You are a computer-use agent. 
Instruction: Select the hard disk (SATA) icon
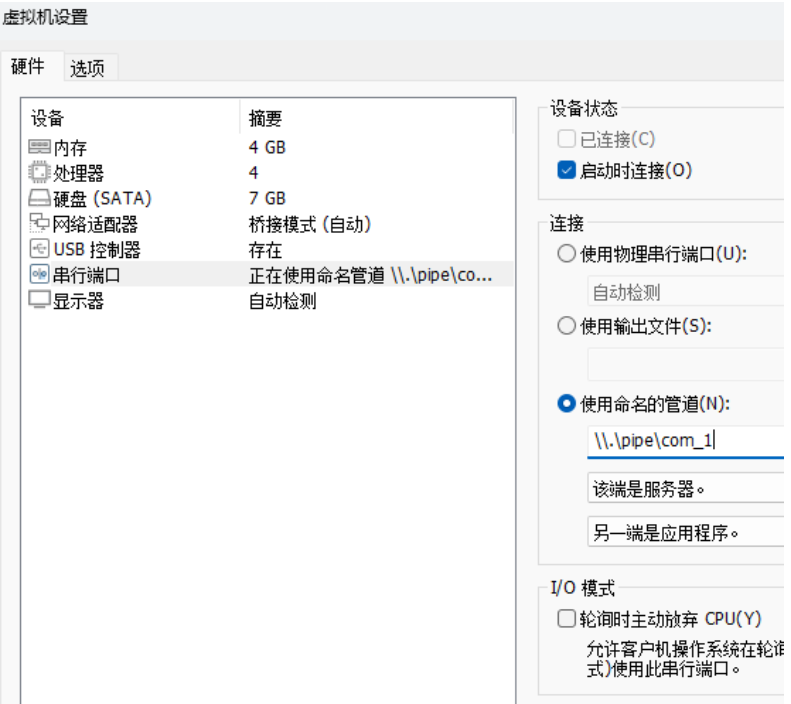[x=39, y=198]
